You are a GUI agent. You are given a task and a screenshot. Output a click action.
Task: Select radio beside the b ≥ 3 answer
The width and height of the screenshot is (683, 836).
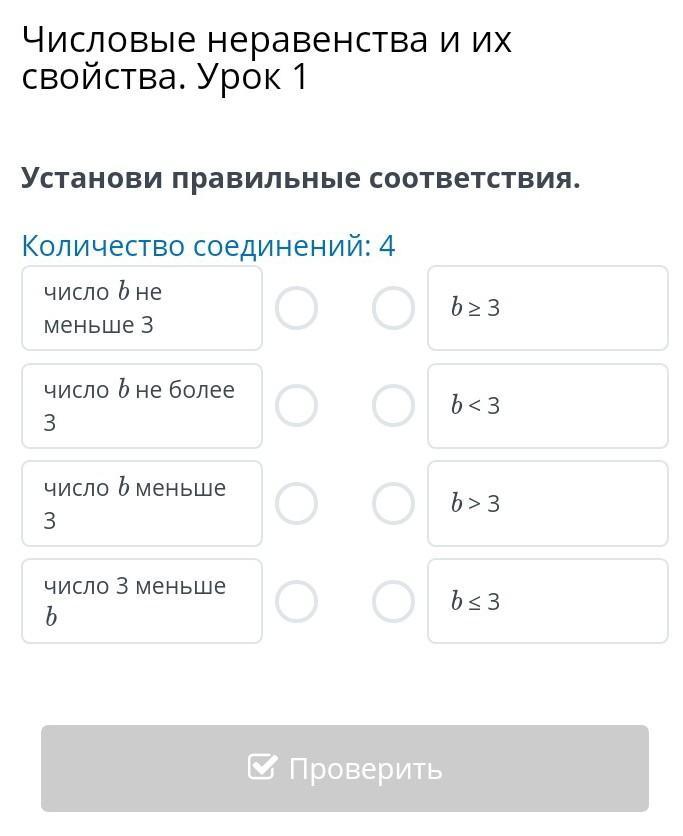coord(393,308)
